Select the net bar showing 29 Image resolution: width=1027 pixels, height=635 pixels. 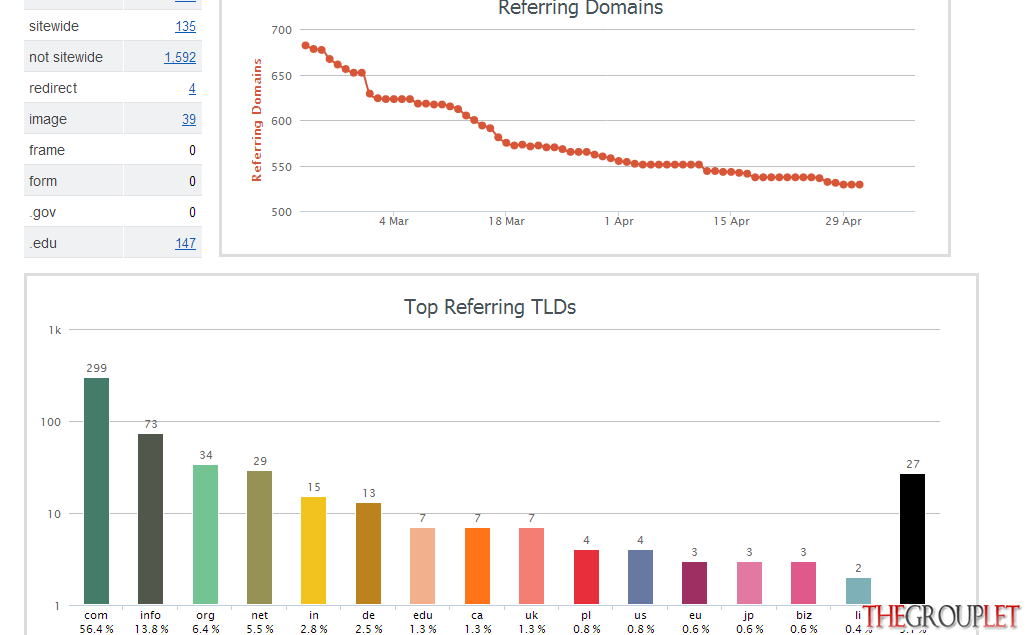pyautogui.click(x=259, y=537)
